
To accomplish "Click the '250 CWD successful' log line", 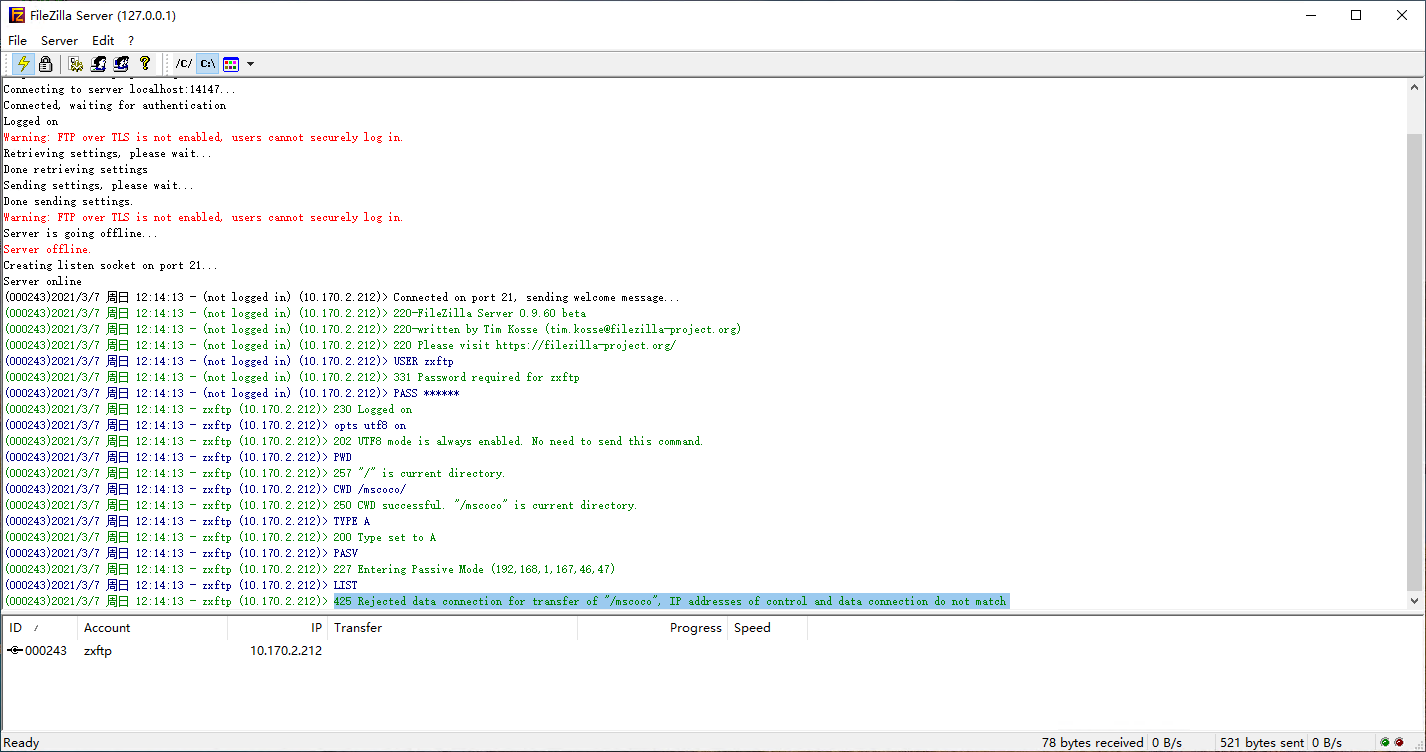I will coord(320,505).
